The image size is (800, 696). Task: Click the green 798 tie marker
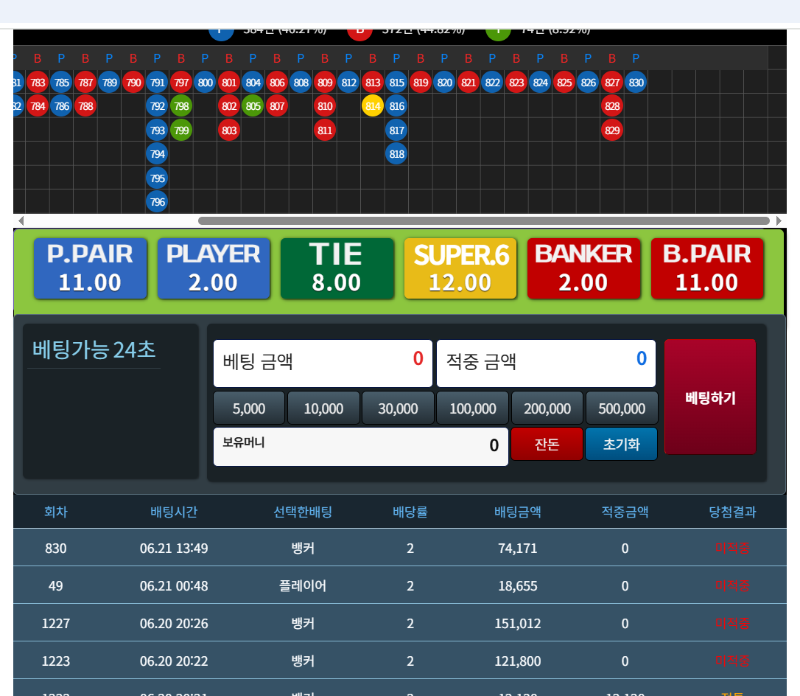(181, 106)
